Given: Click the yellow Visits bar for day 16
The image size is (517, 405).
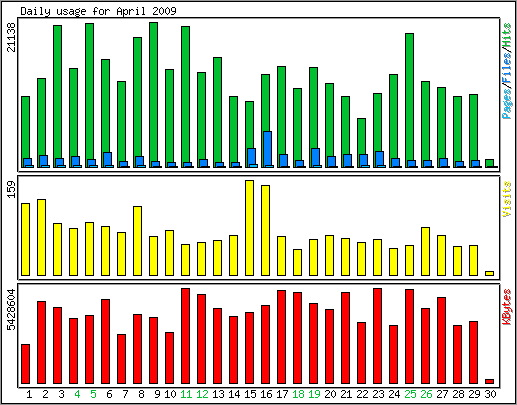Looking at the screenshot, I should pyautogui.click(x=265, y=230).
